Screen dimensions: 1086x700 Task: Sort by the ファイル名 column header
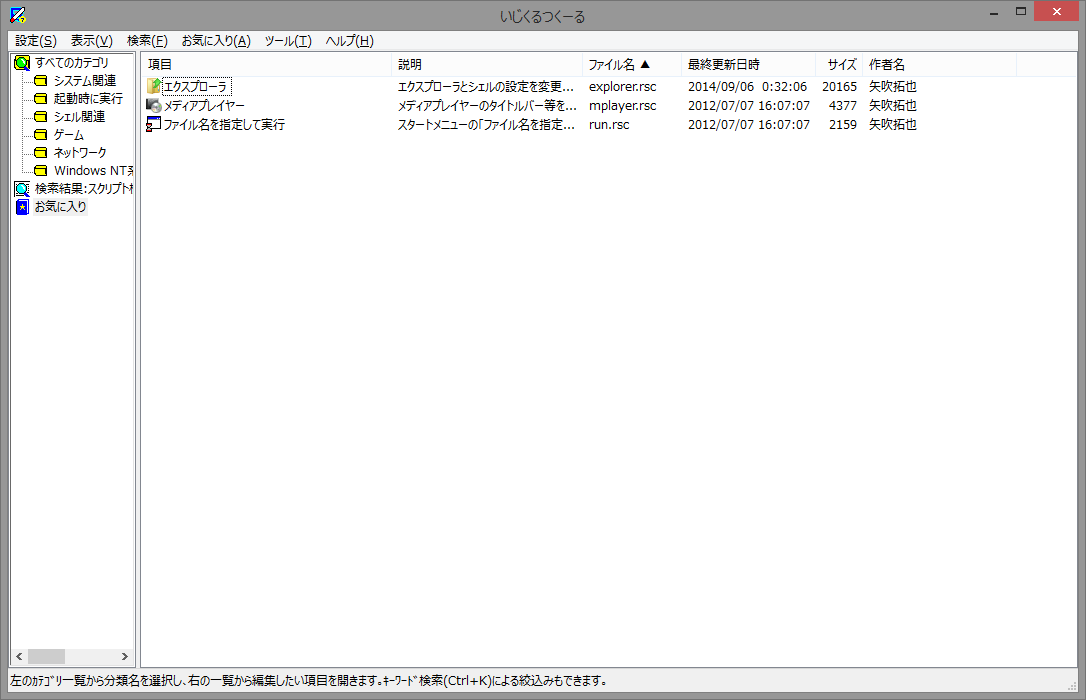click(632, 64)
